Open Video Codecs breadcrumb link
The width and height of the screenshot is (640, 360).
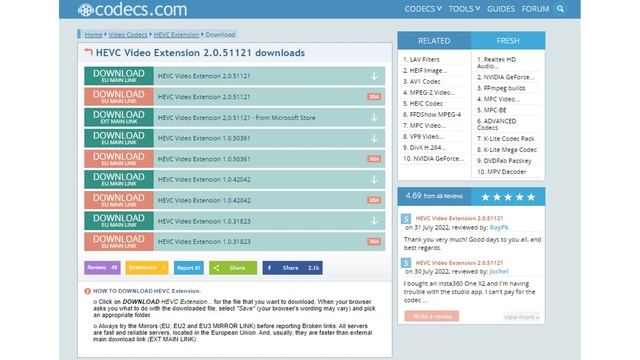(128, 35)
